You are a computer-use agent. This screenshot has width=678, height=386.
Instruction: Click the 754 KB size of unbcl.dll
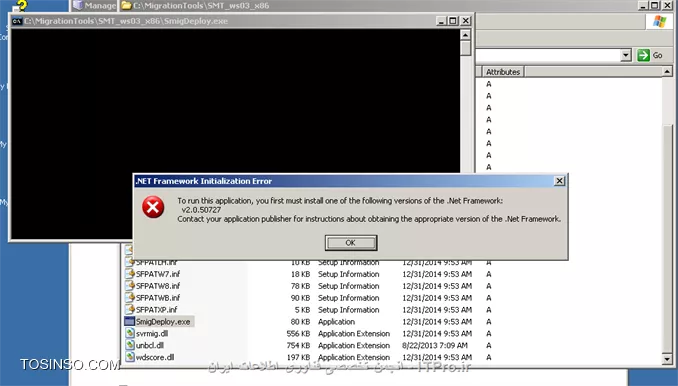click(298, 345)
